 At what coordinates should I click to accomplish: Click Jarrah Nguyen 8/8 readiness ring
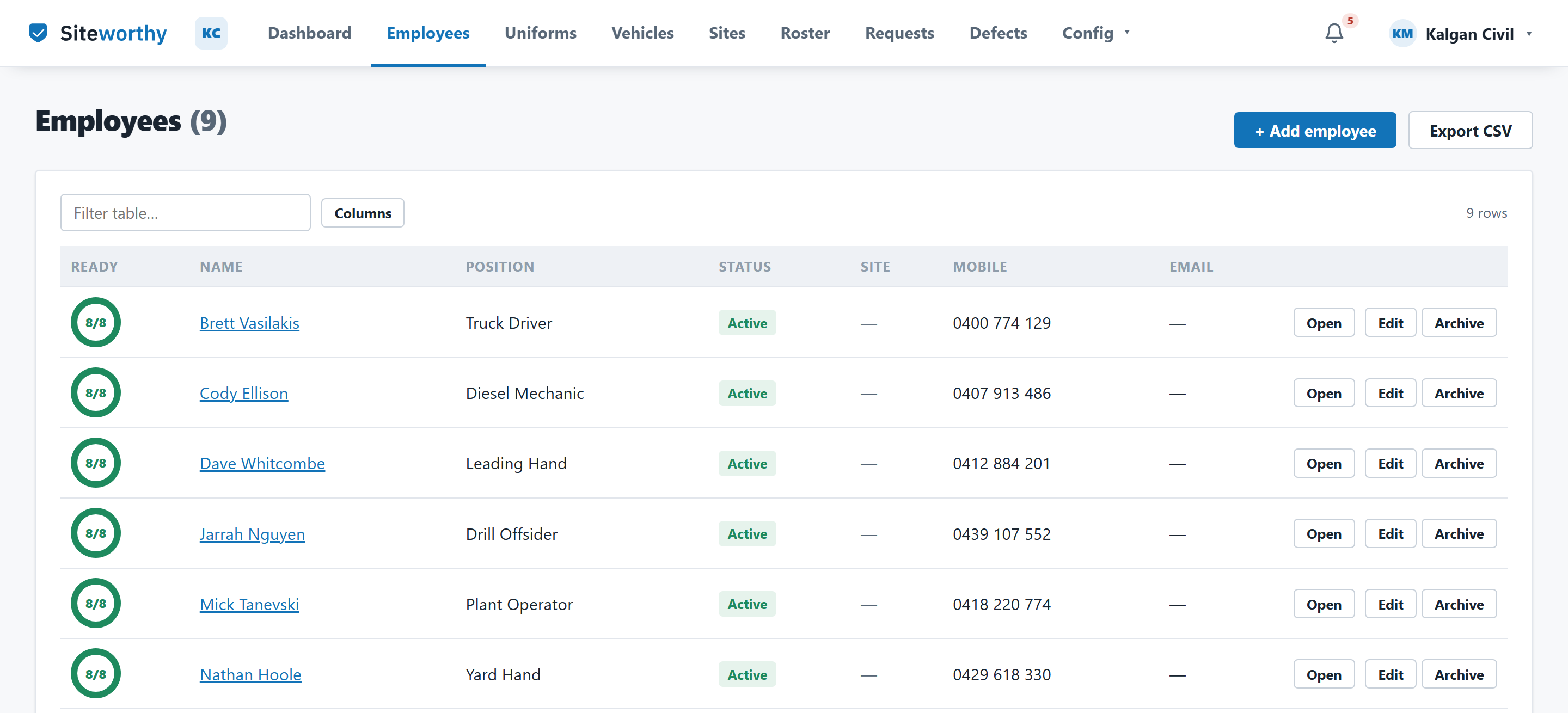coord(96,533)
